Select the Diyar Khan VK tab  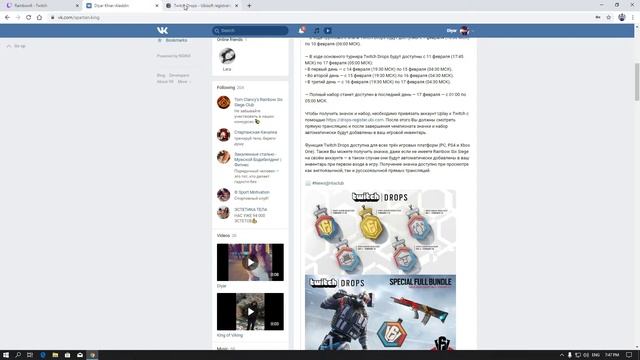point(122,6)
